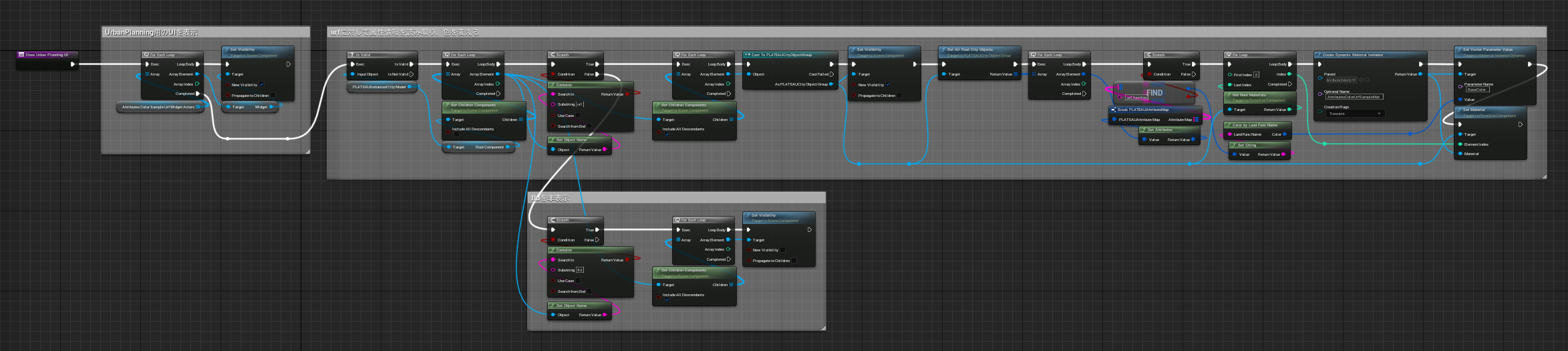The image size is (1568, 351).
Task: Toggle Use Case on the urf Contains node
Action: (x=579, y=116)
